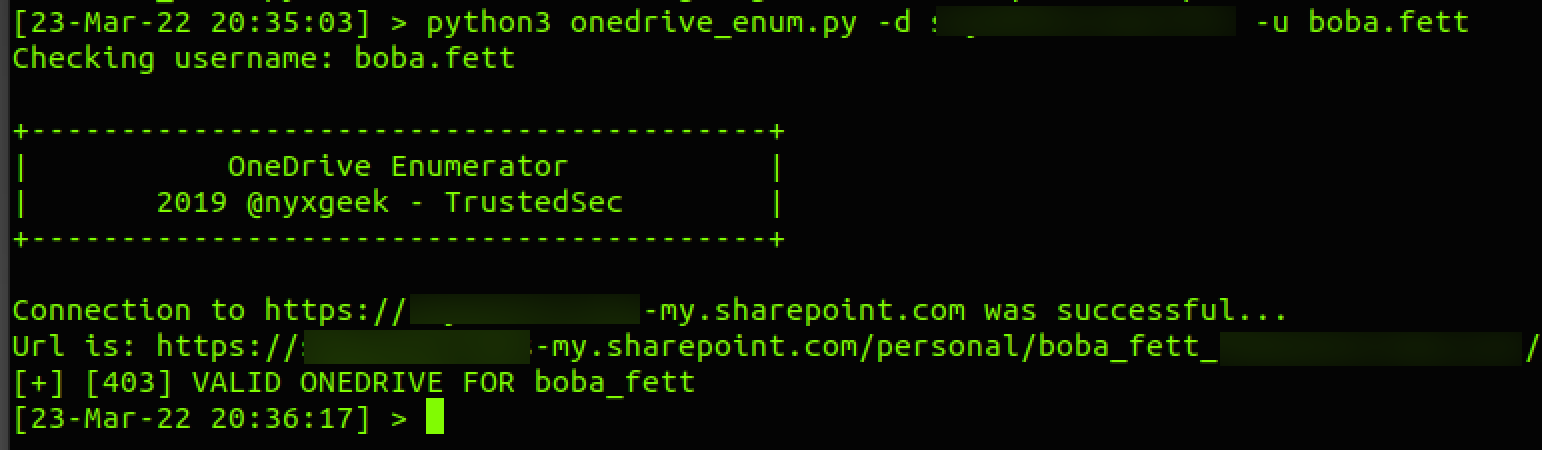Click the onedrive_enum.py script name
Viewport: 1542px width, 450px height.
(713, 22)
